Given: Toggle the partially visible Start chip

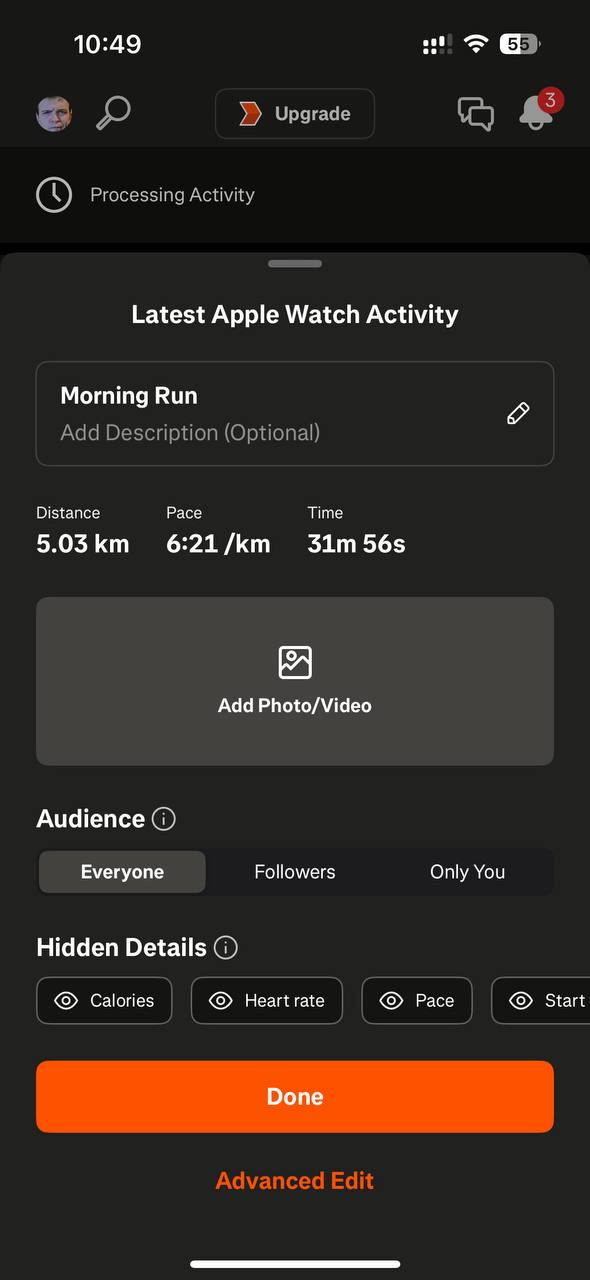Looking at the screenshot, I should [x=541, y=1001].
